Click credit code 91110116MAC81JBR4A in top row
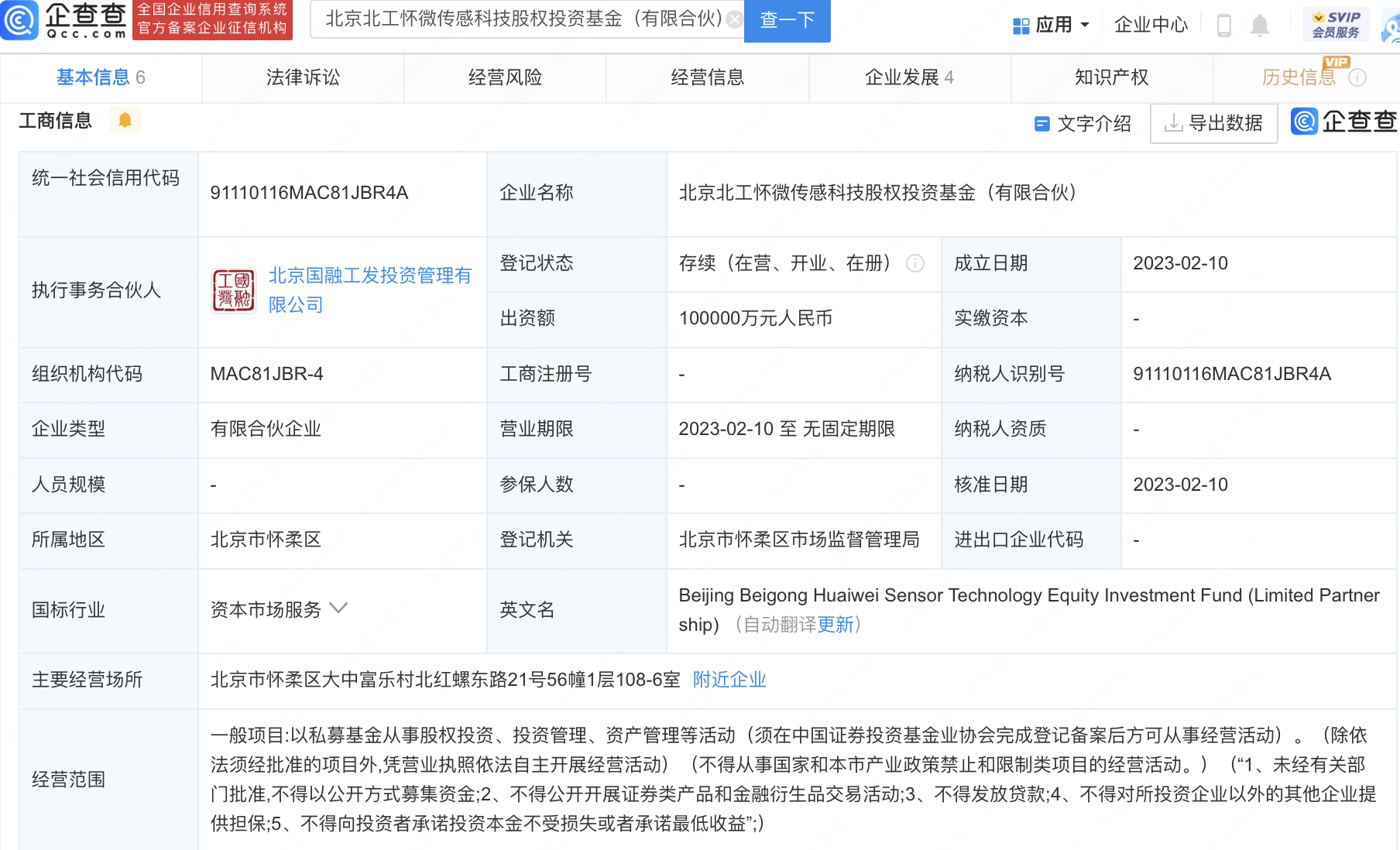This screenshot has width=1400, height=850. pyautogui.click(x=309, y=193)
